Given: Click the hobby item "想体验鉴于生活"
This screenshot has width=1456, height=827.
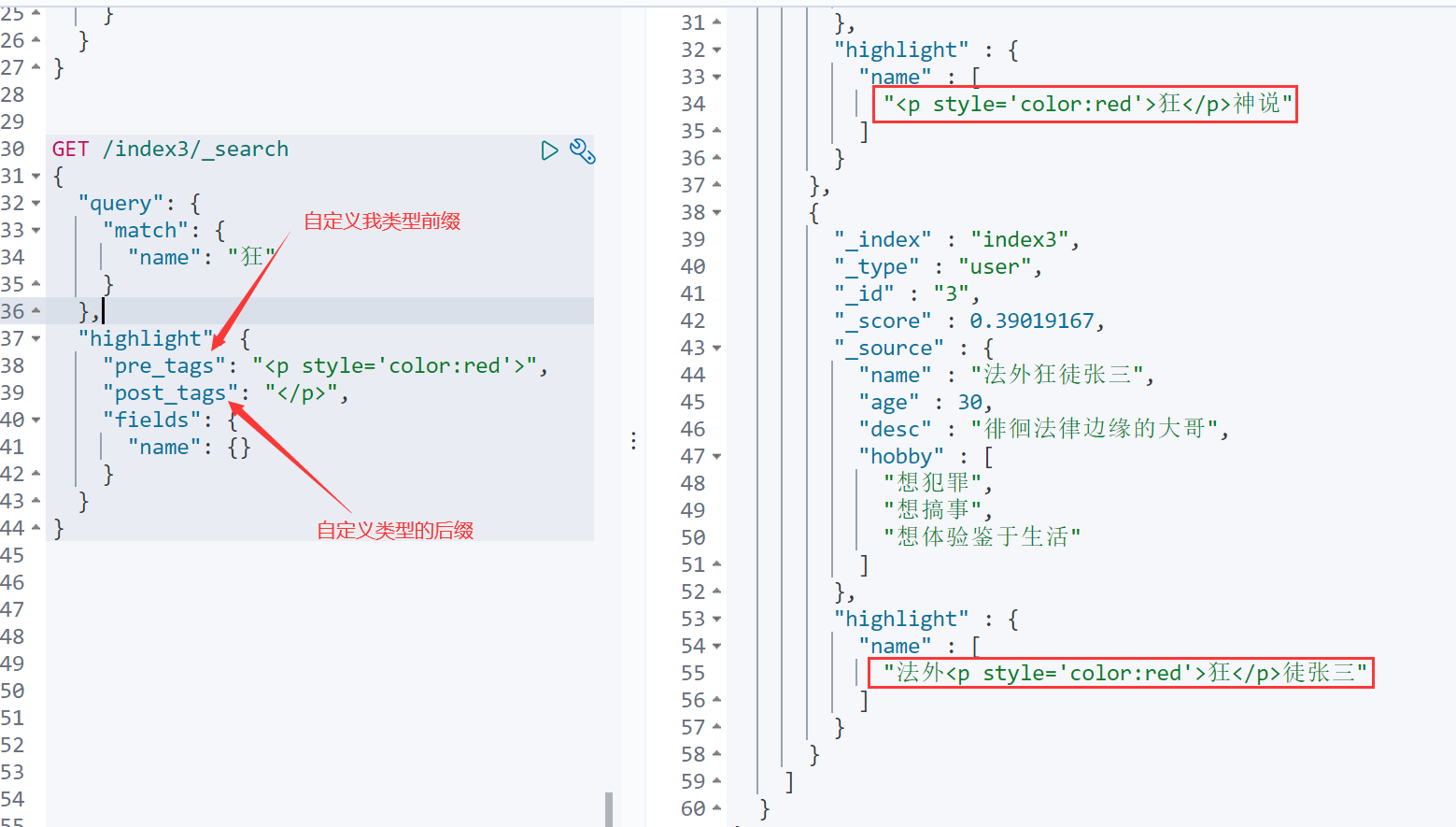Looking at the screenshot, I should tap(982, 537).
